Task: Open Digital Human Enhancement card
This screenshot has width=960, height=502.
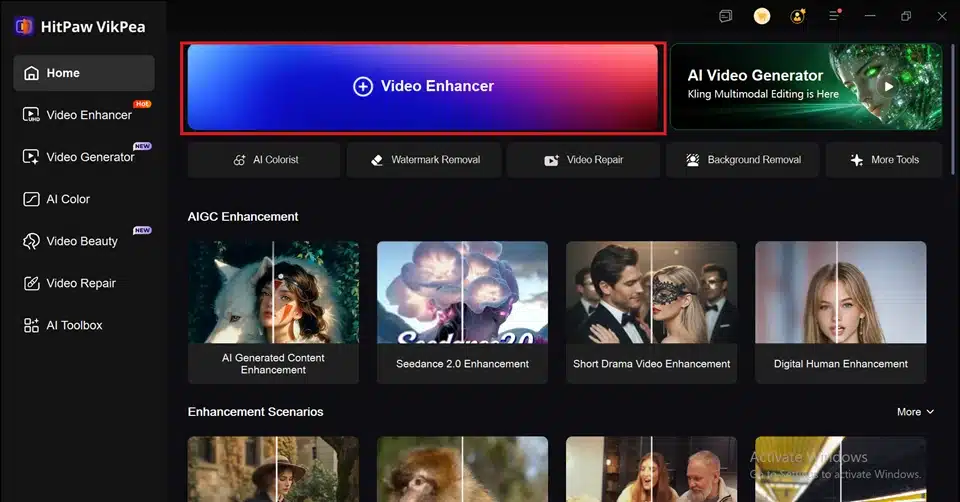Action: (841, 312)
